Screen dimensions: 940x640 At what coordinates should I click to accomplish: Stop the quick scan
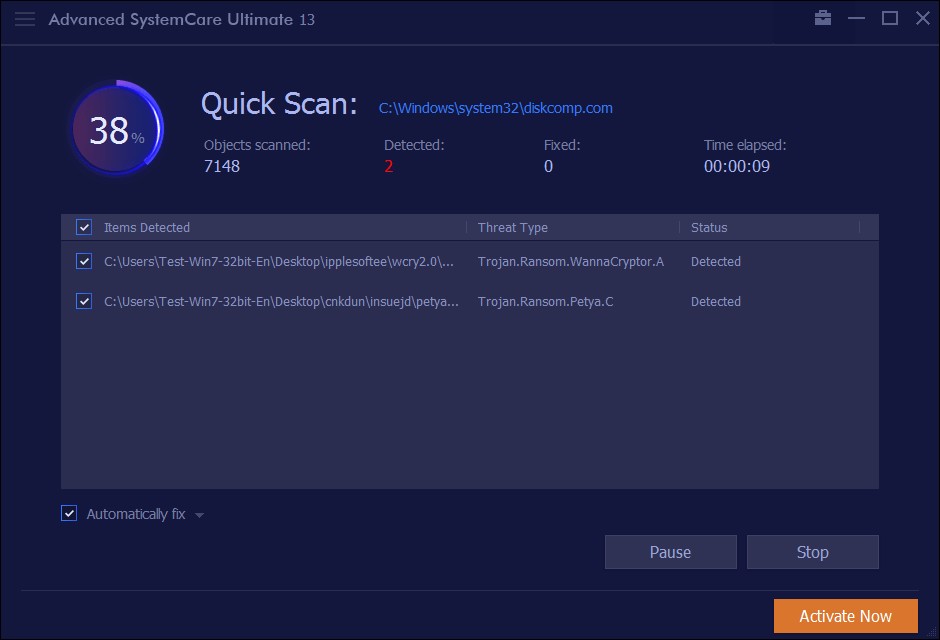pos(812,551)
